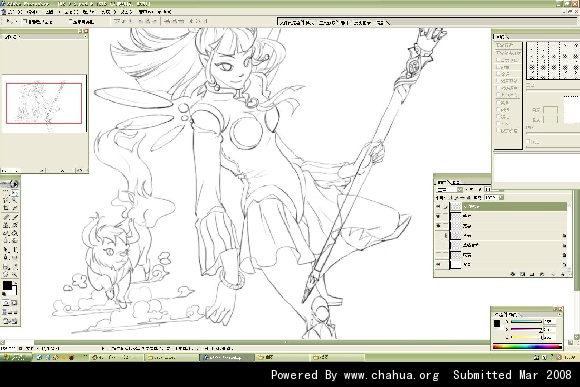Select the Path Selection tool
Image resolution: width=580 pixels, height=387 pixels.
[x=6, y=249]
